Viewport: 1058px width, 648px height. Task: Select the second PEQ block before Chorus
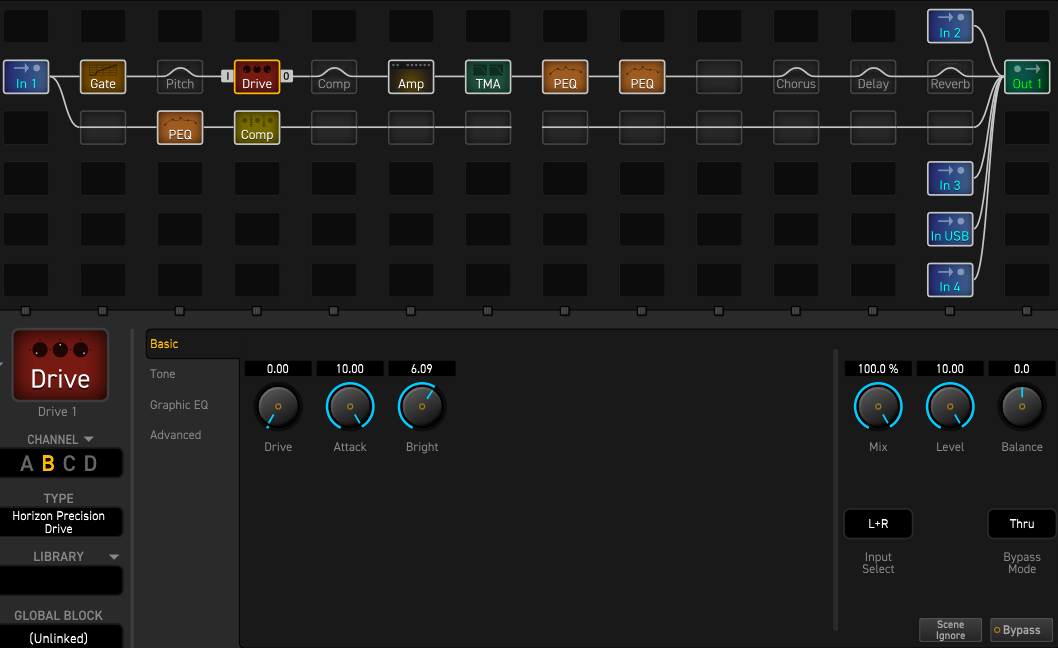[x=642, y=76]
